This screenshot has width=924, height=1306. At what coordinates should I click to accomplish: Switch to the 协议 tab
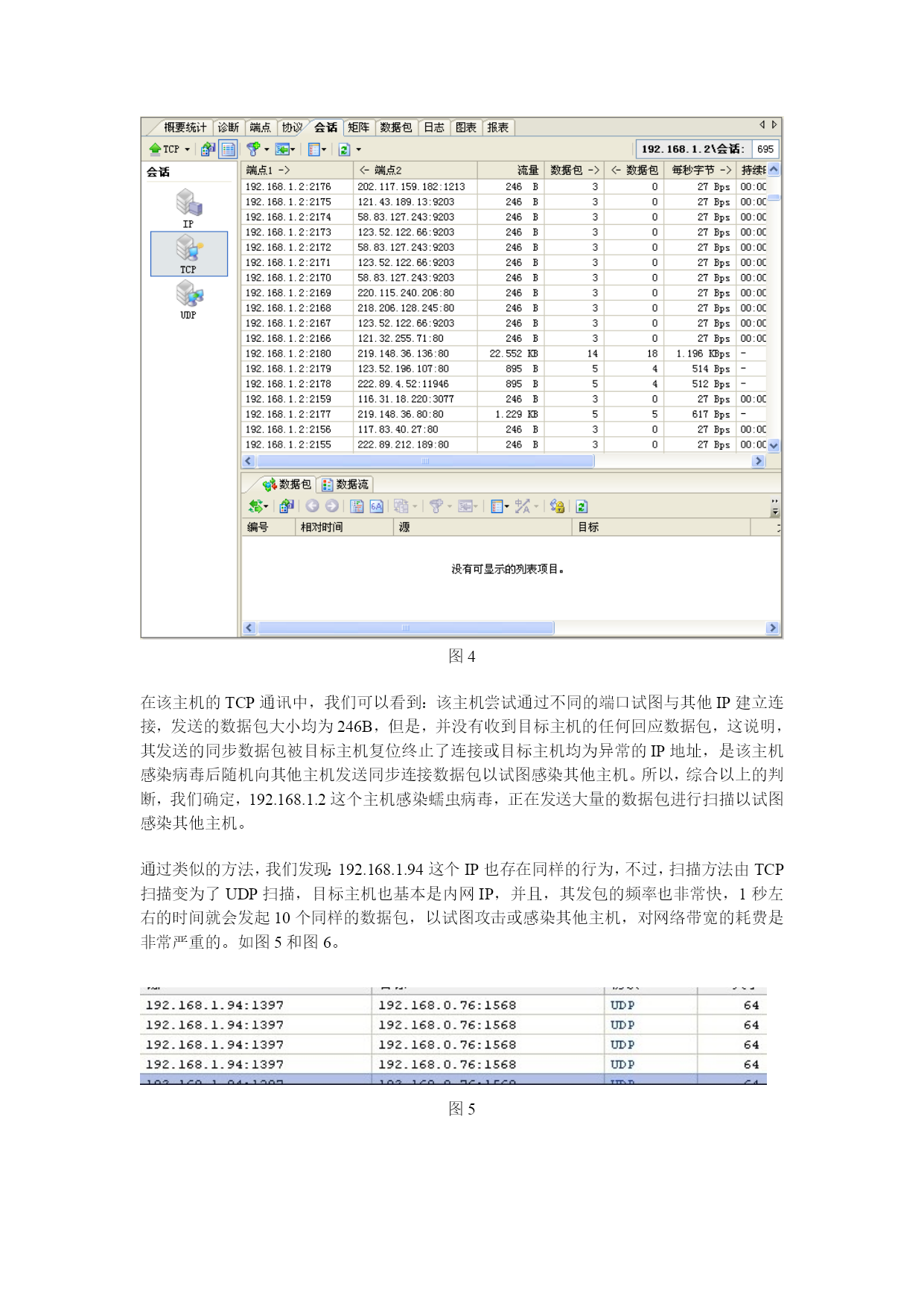click(x=292, y=127)
